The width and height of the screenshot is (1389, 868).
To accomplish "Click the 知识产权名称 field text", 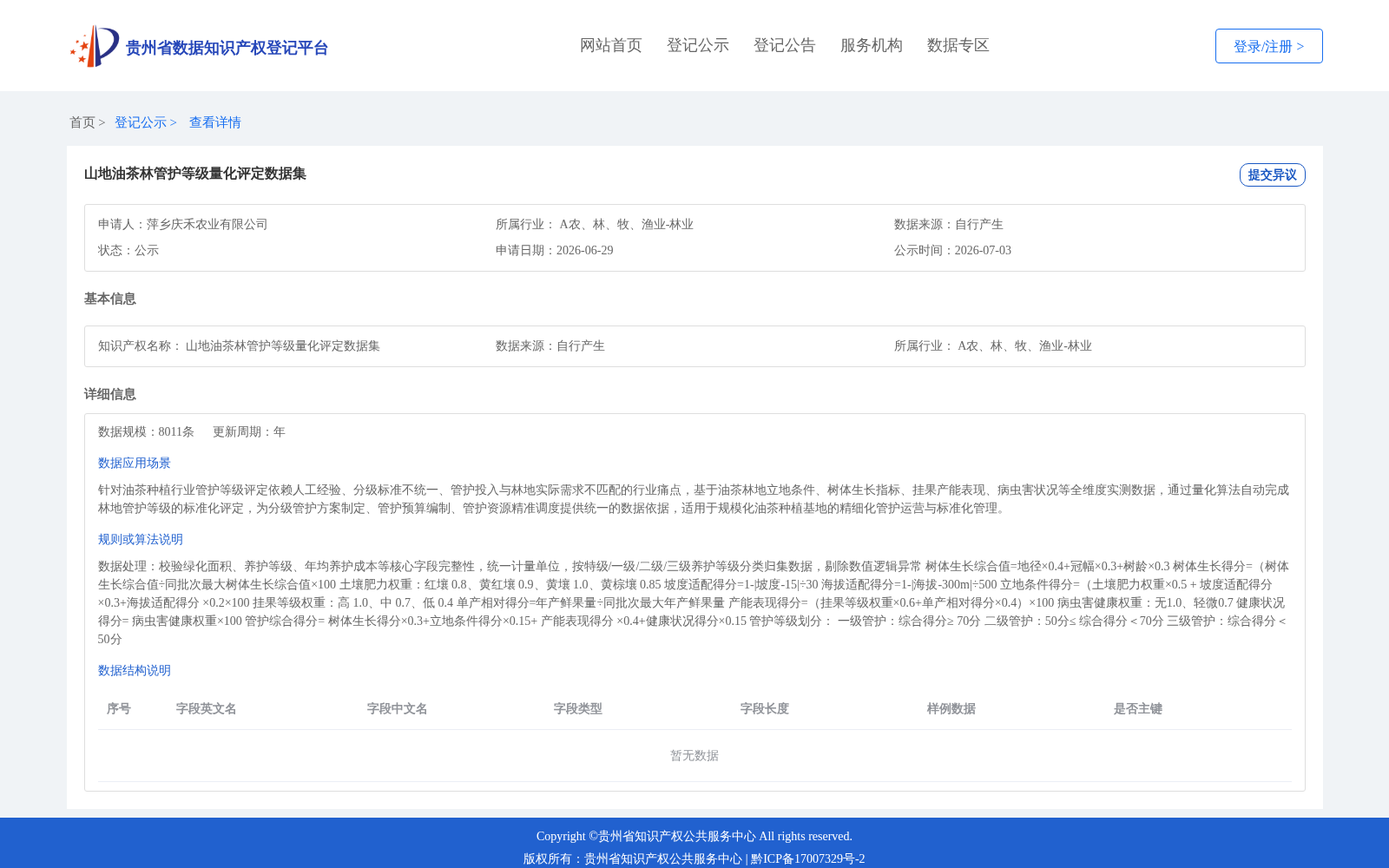I will pyautogui.click(x=239, y=345).
